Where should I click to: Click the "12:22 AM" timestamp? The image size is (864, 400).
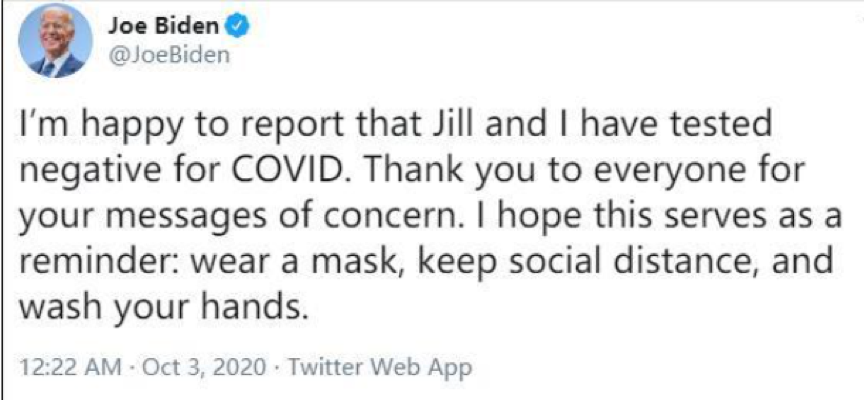point(66,366)
